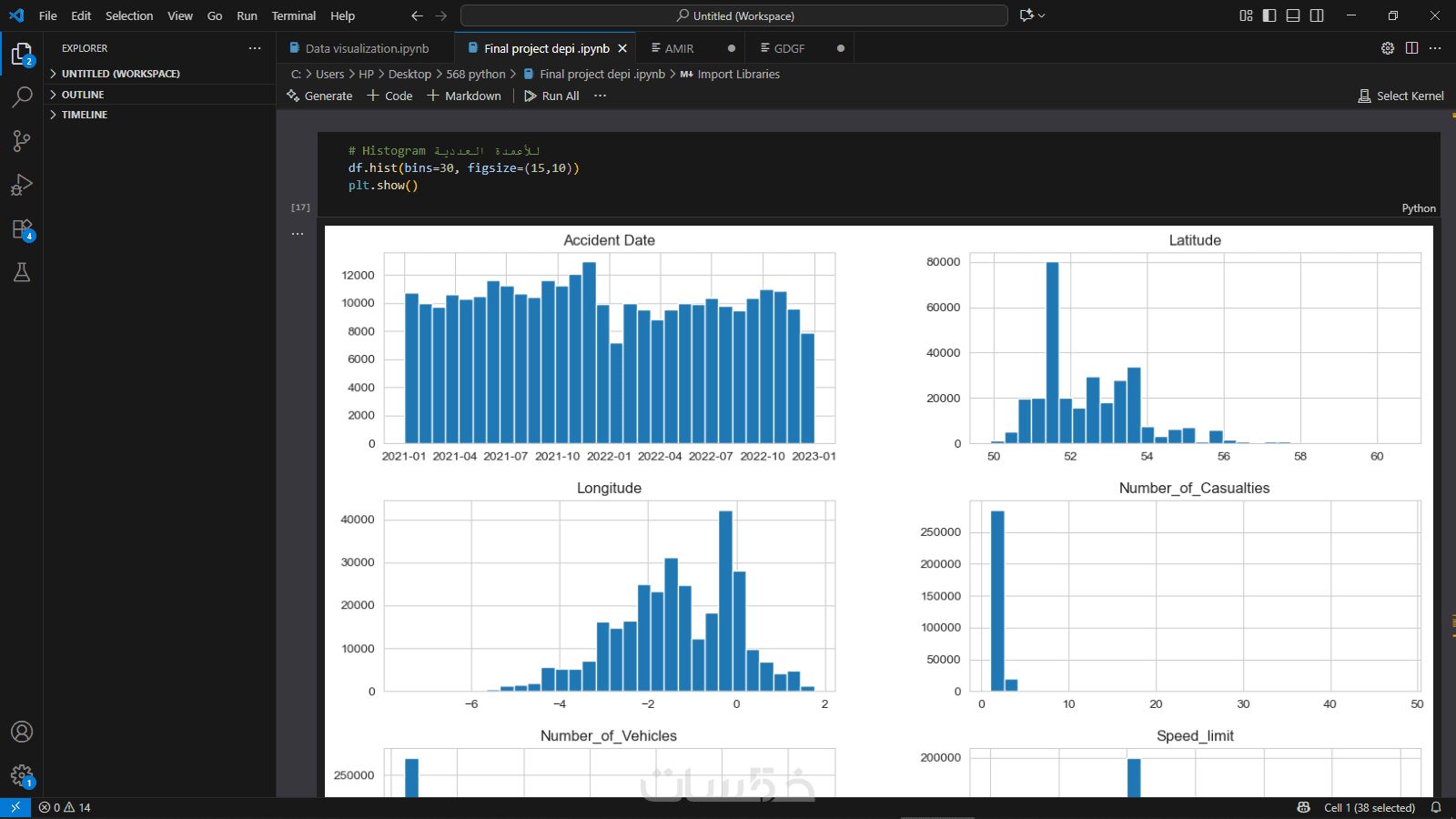Open editor More Actions ellipsis
1456x819 pixels.
[x=1435, y=48]
